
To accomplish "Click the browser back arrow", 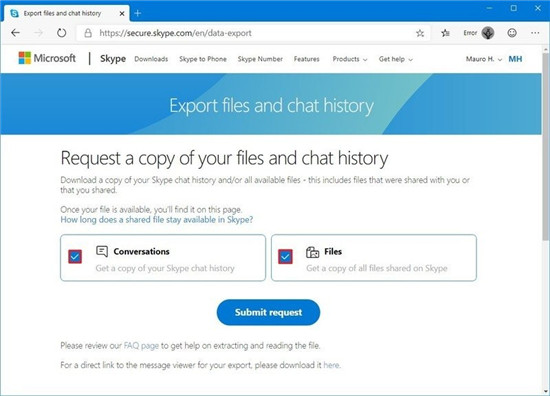I will coord(15,33).
